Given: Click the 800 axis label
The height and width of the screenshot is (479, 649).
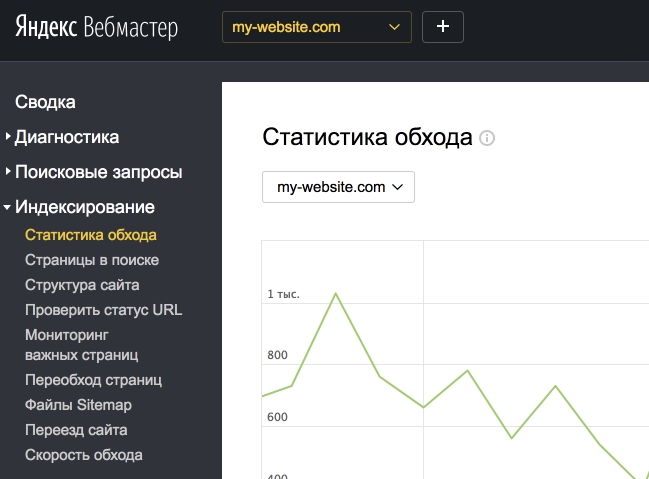Looking at the screenshot, I should pyautogui.click(x=277, y=355).
